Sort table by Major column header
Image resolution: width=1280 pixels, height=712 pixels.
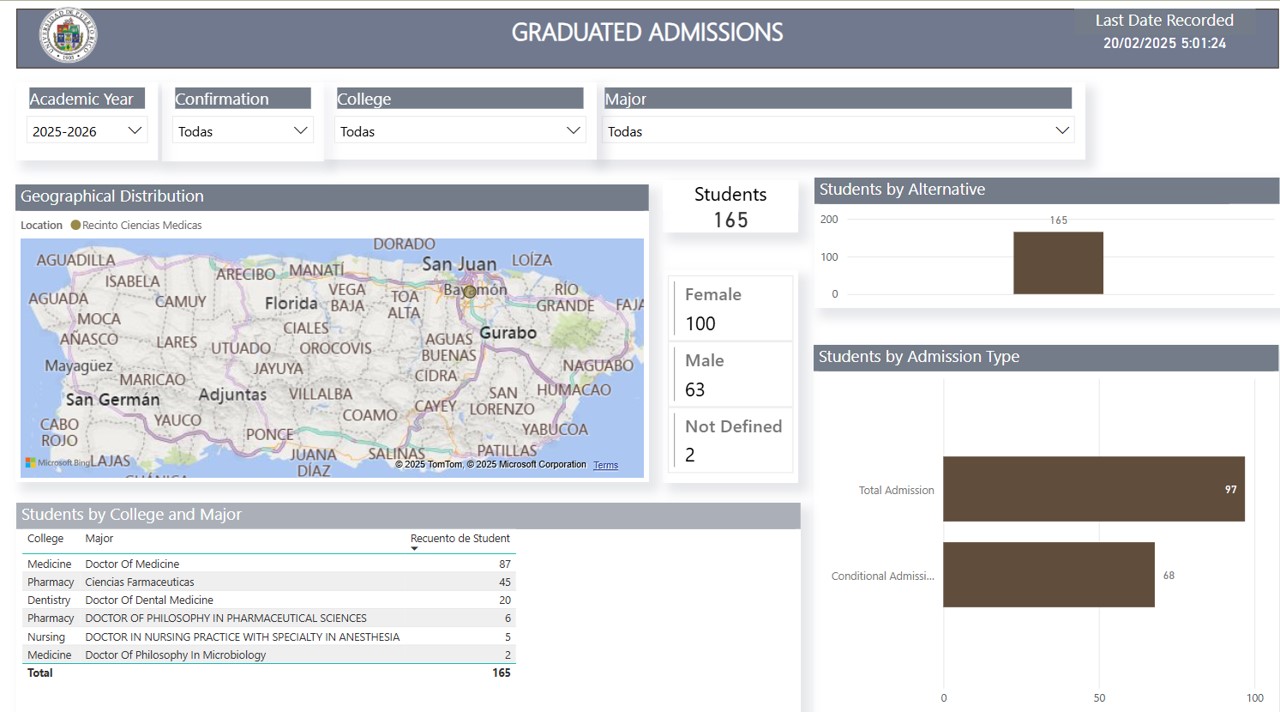(99, 539)
